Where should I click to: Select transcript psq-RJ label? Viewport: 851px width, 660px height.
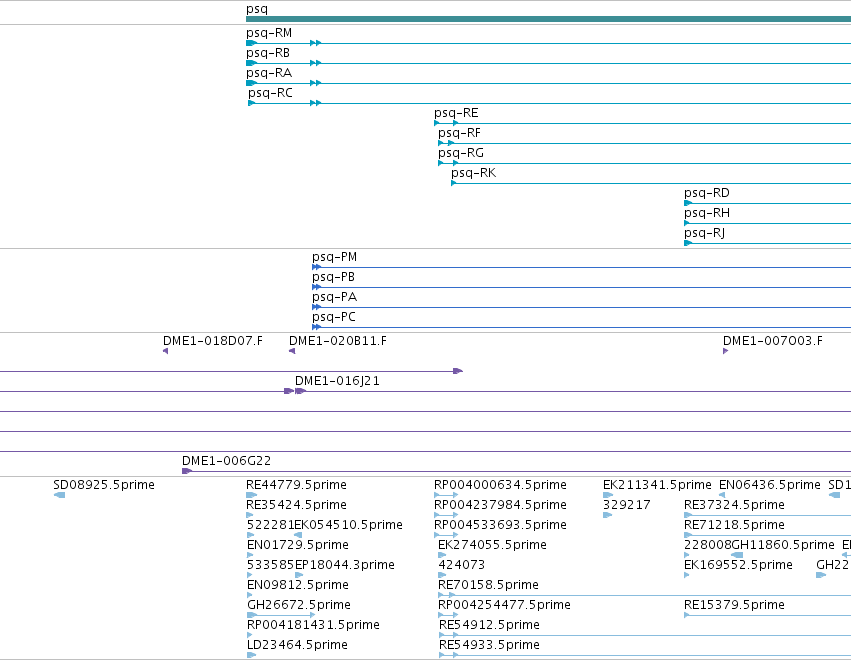(x=704, y=233)
